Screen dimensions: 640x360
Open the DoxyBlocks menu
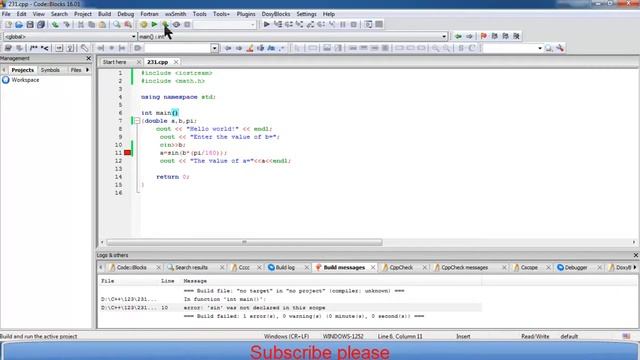[276, 14]
